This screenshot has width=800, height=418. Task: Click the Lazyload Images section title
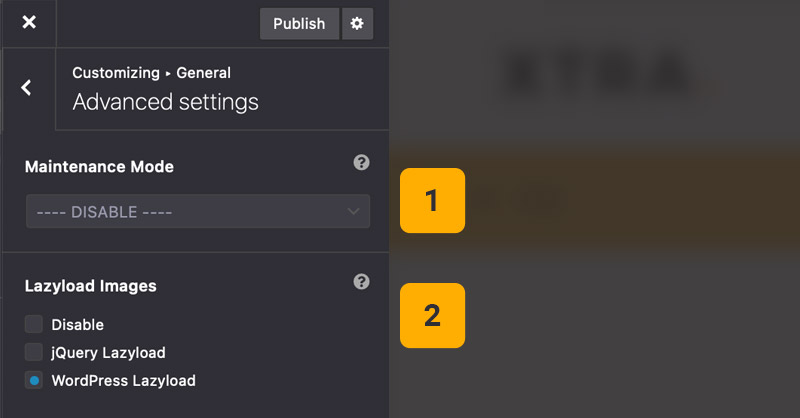pos(90,286)
